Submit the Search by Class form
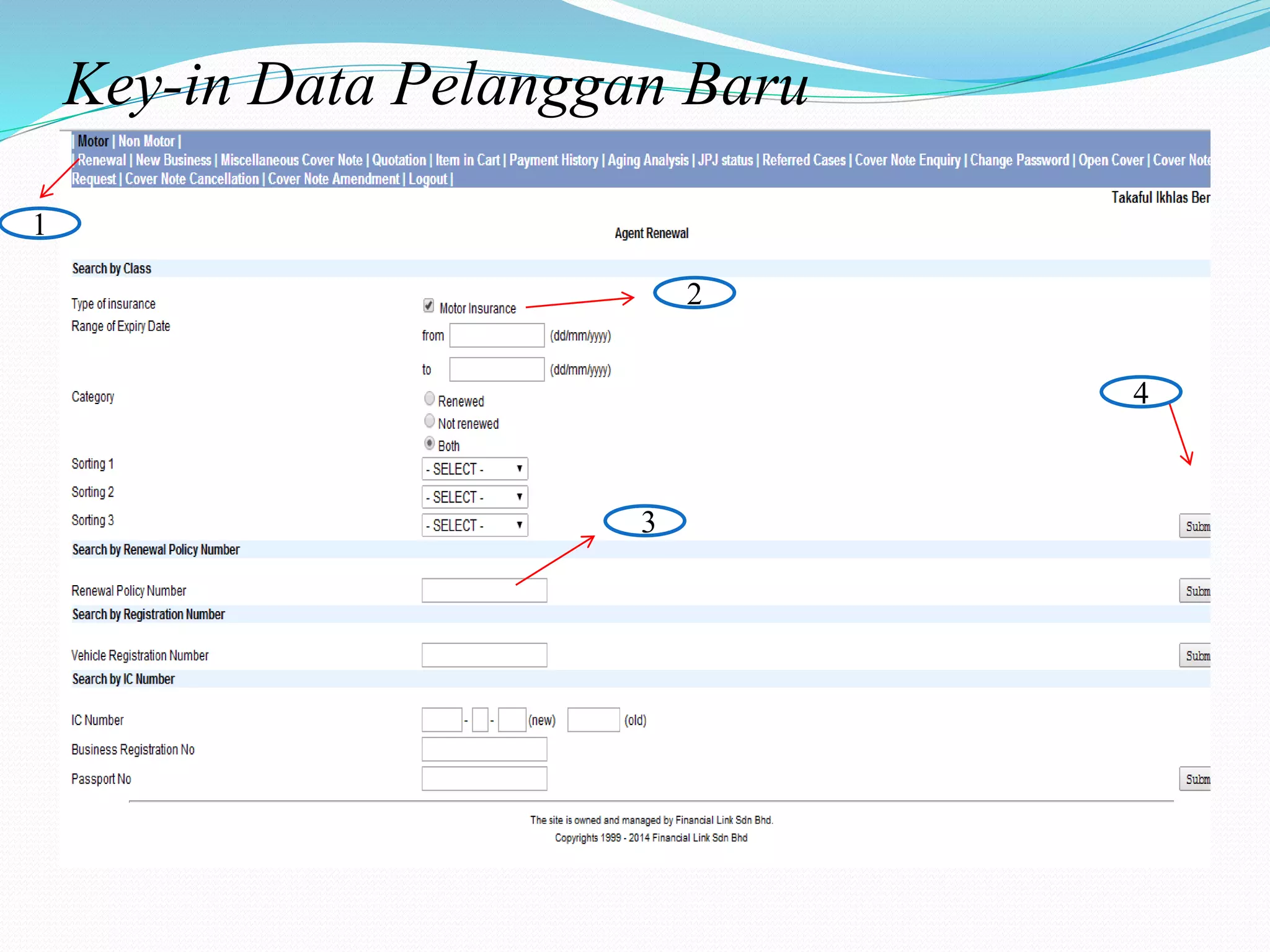Image resolution: width=1270 pixels, height=952 pixels. [x=1195, y=526]
